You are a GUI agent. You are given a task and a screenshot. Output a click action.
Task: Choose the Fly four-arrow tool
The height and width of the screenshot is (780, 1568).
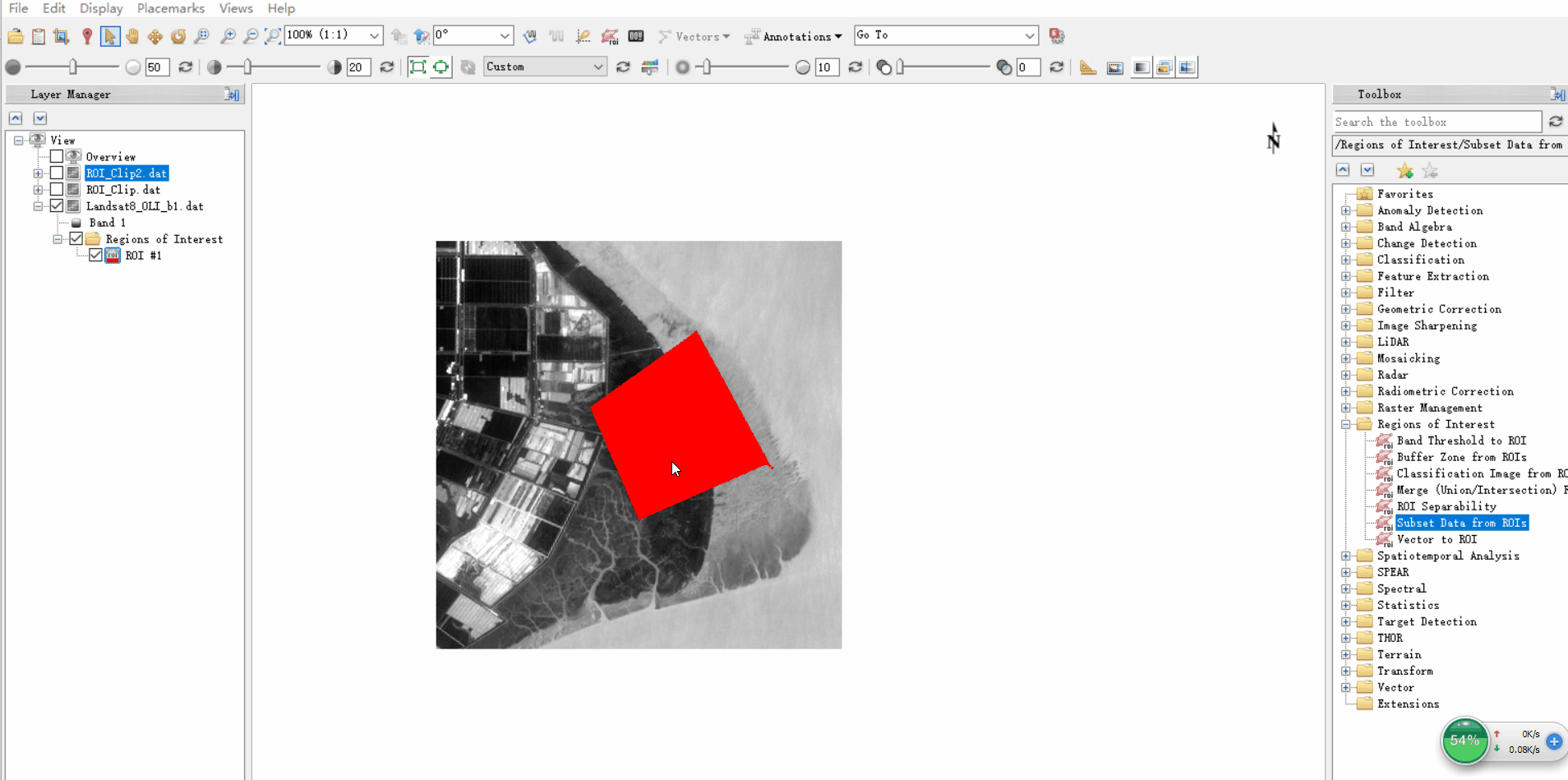tap(155, 36)
